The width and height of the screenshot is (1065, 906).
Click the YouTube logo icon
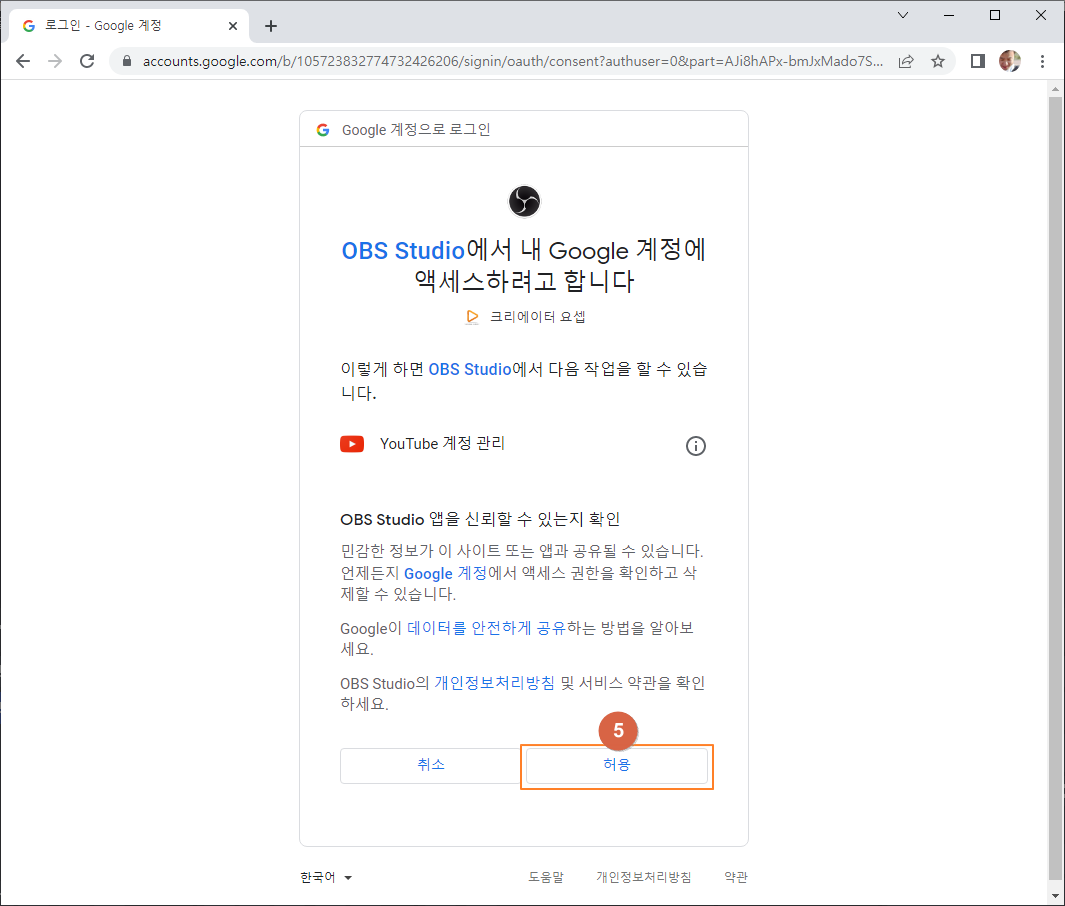[352, 444]
